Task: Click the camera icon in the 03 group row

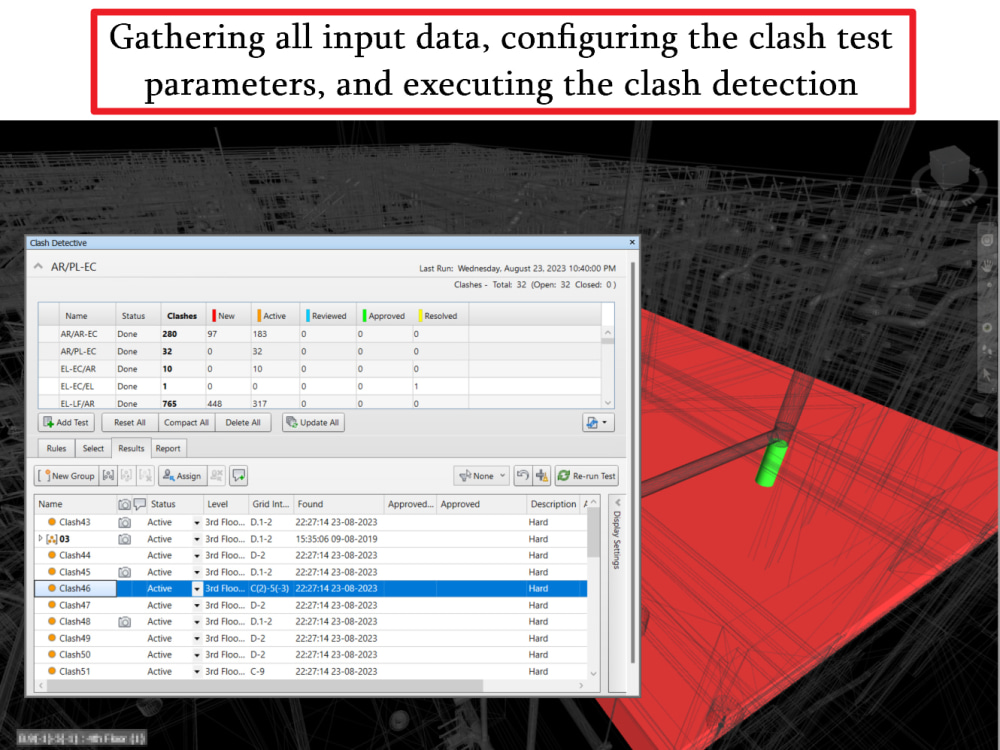Action: tap(124, 539)
